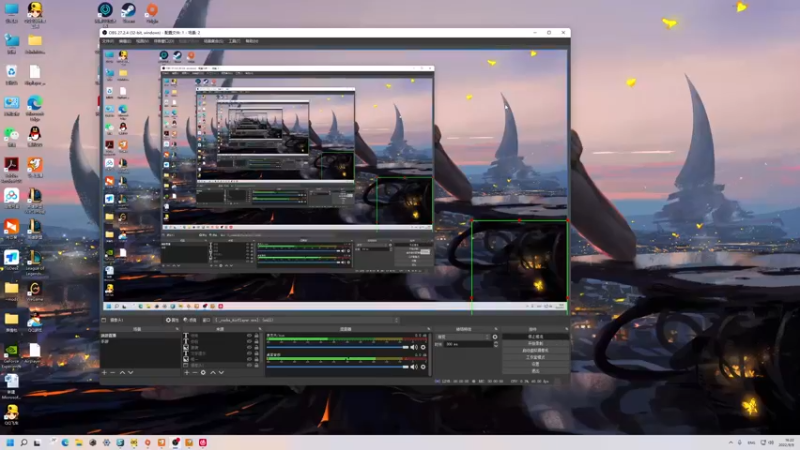
Task: Click Exit button at bottom of Controls
Action: tap(535, 371)
